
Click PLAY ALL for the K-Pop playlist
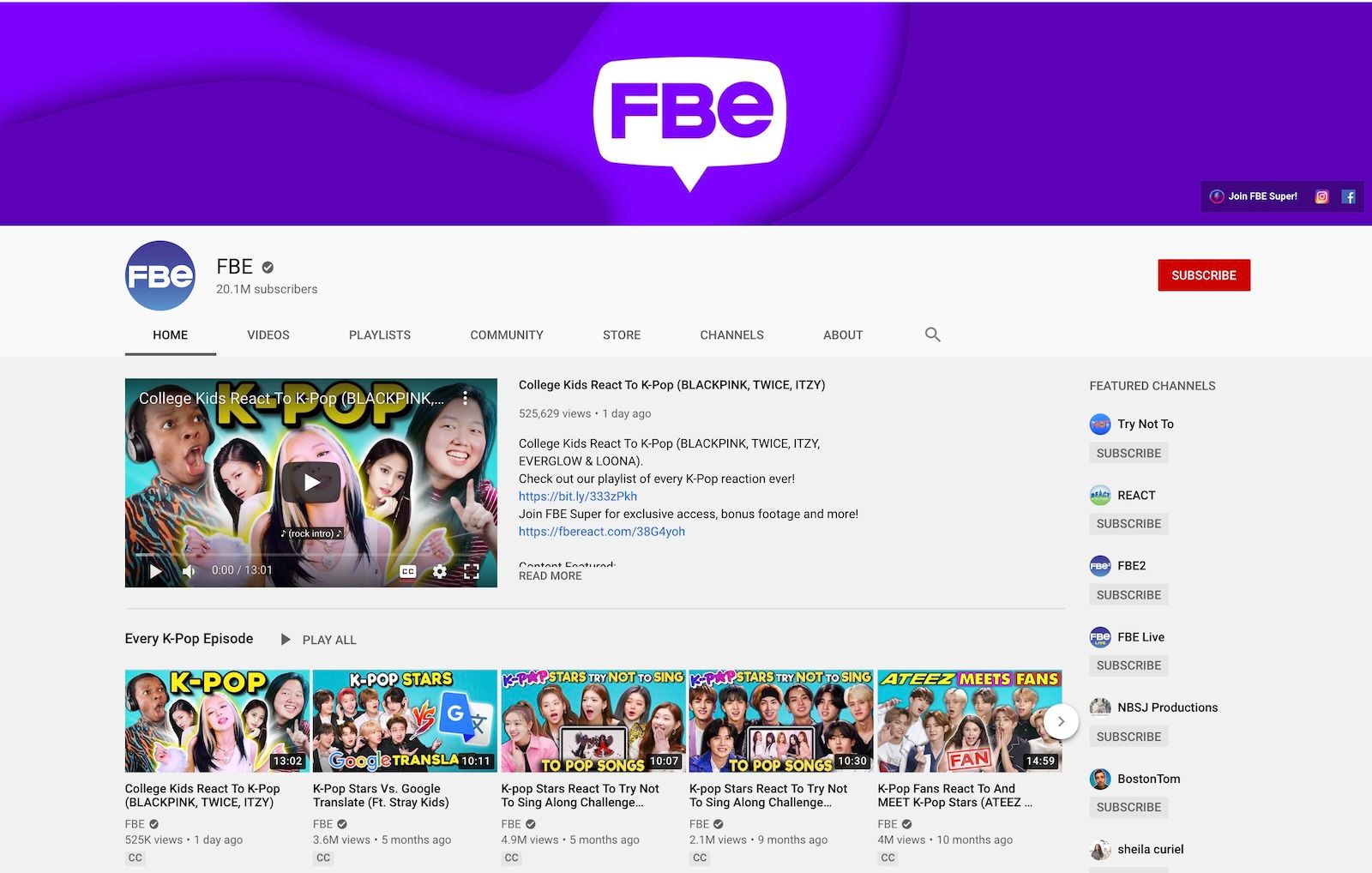318,640
